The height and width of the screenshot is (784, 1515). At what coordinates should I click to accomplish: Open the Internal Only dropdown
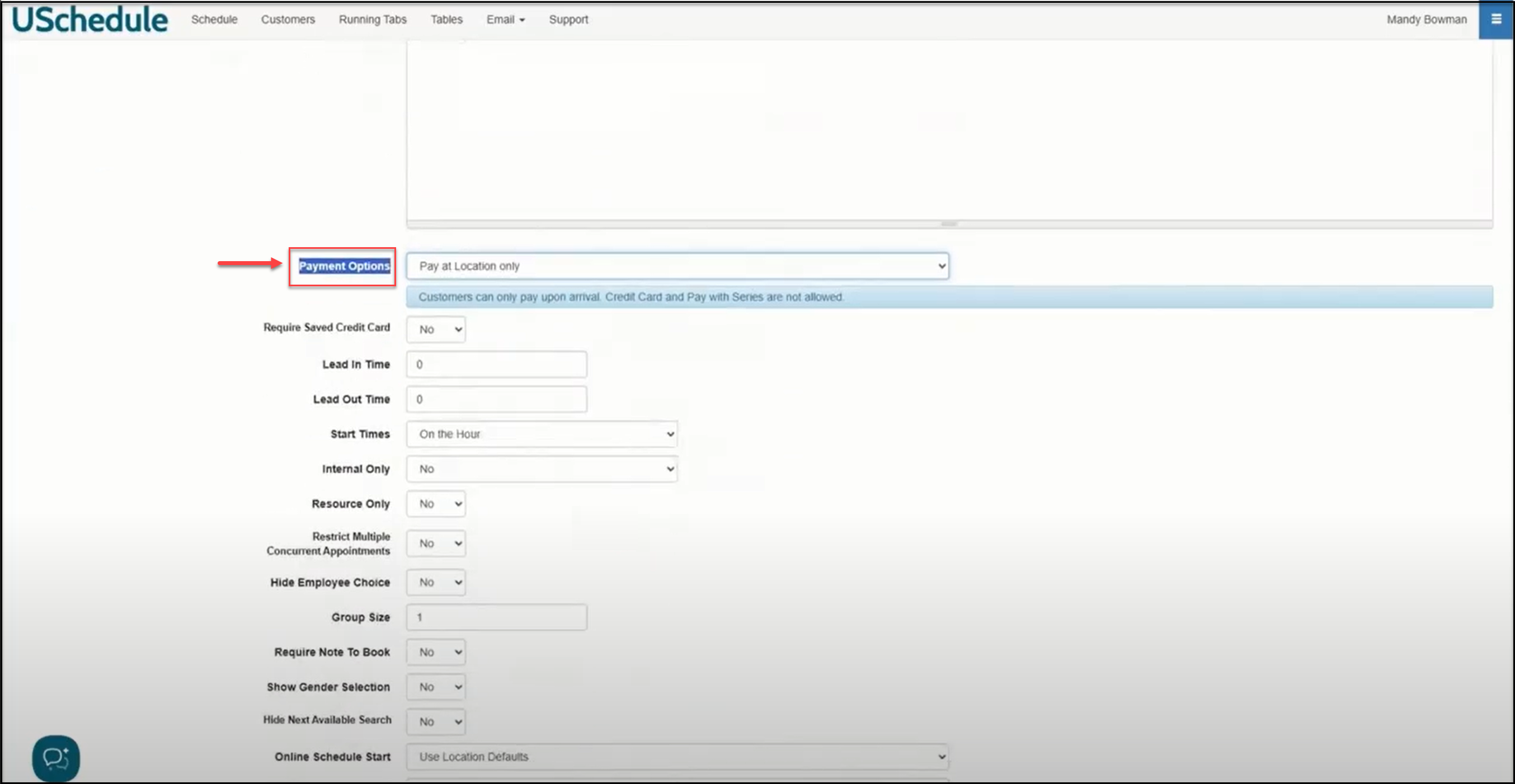pos(542,469)
